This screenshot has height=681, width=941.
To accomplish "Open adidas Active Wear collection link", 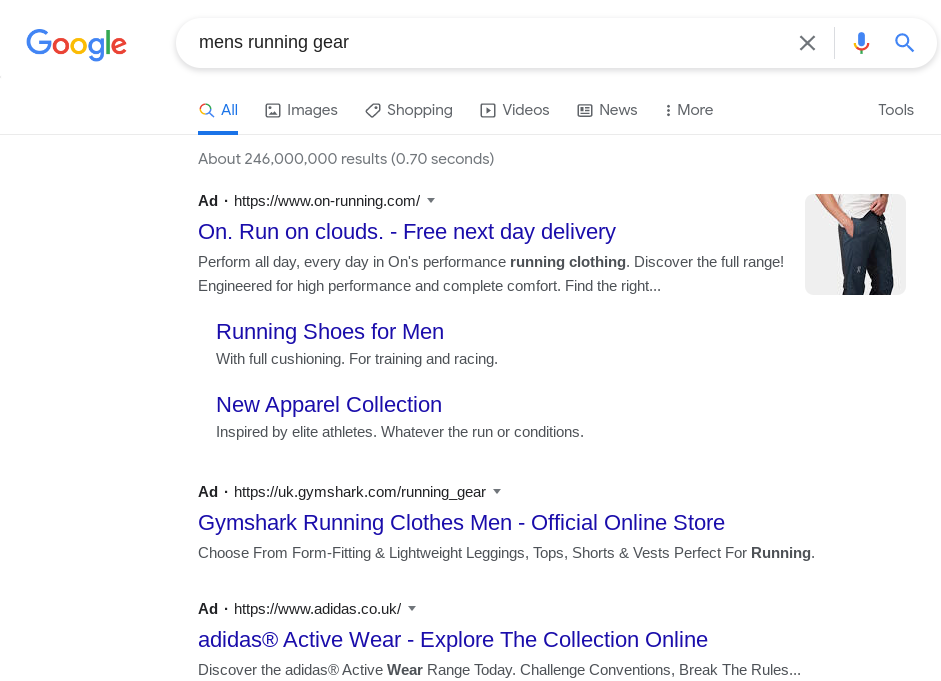I will tap(453, 640).
